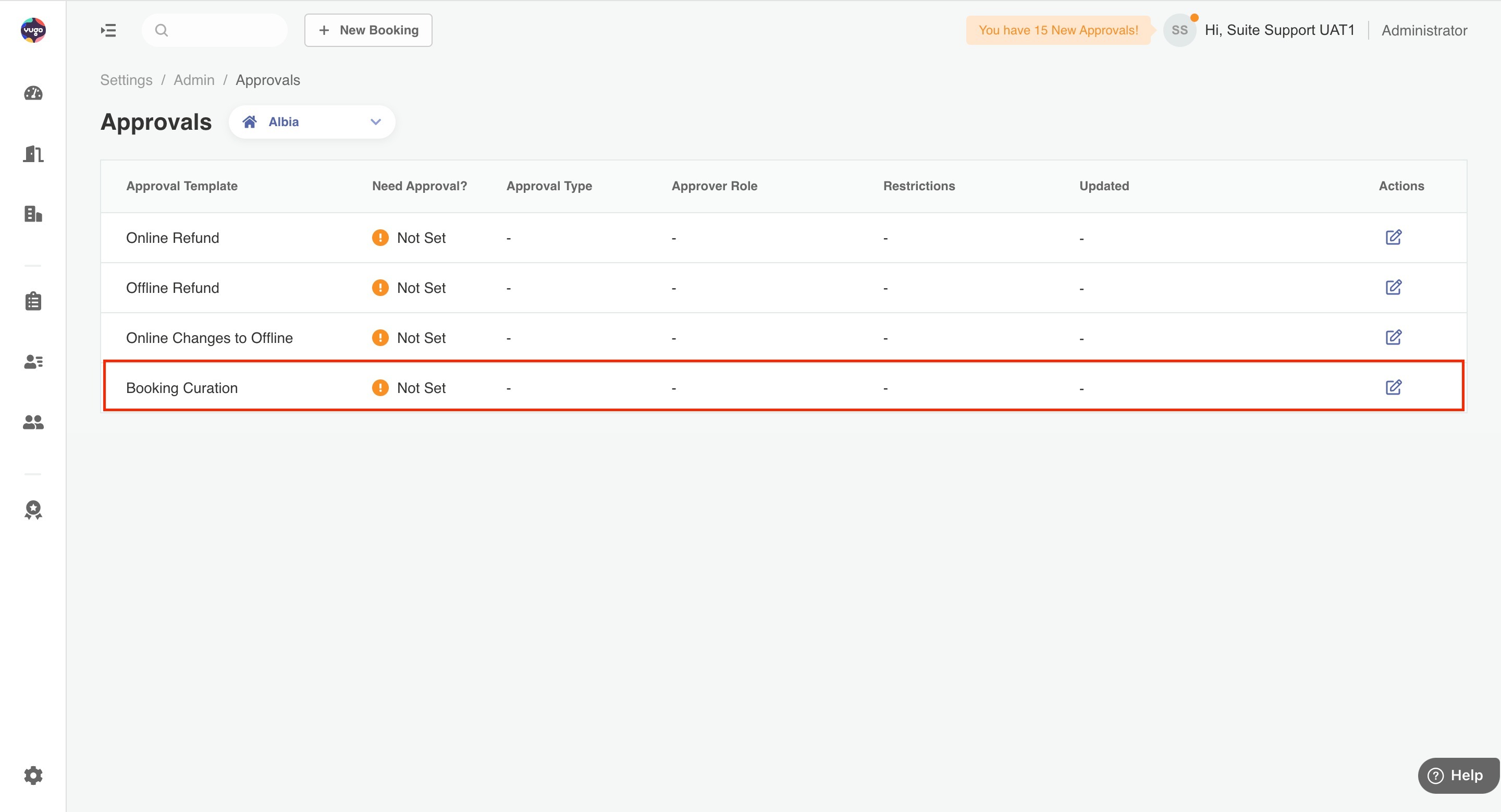Click the Actions column header

coord(1401,186)
